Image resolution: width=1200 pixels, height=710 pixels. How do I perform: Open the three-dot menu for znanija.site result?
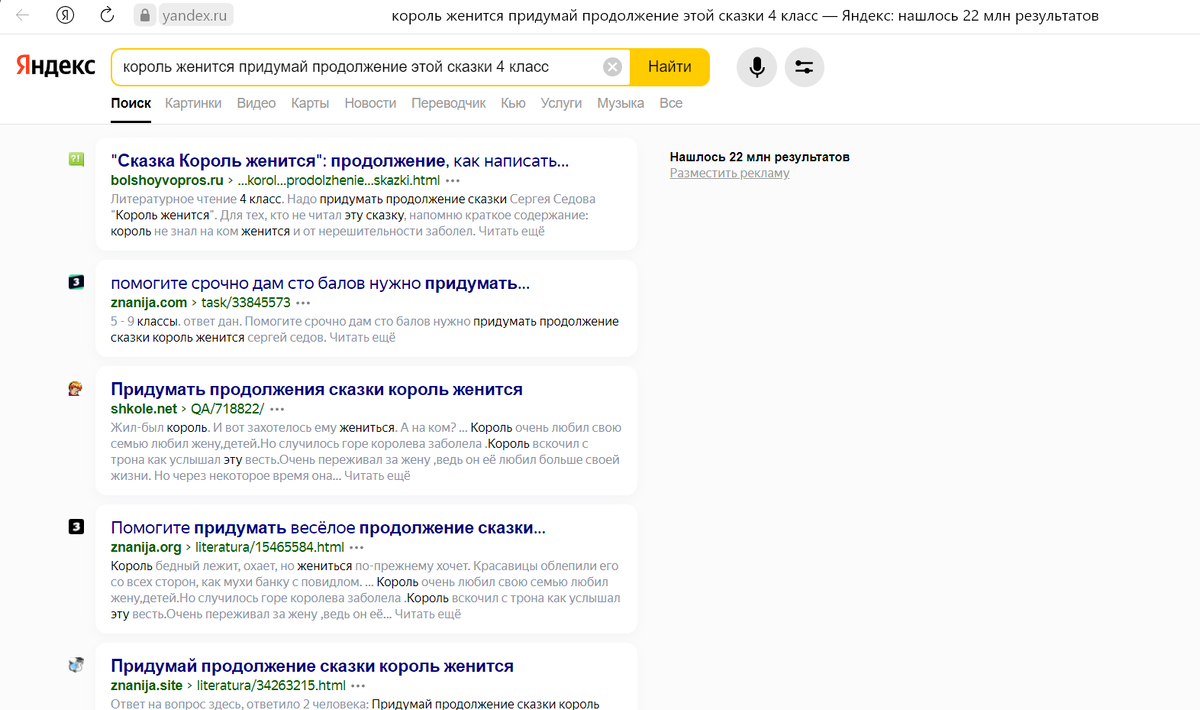click(358, 686)
